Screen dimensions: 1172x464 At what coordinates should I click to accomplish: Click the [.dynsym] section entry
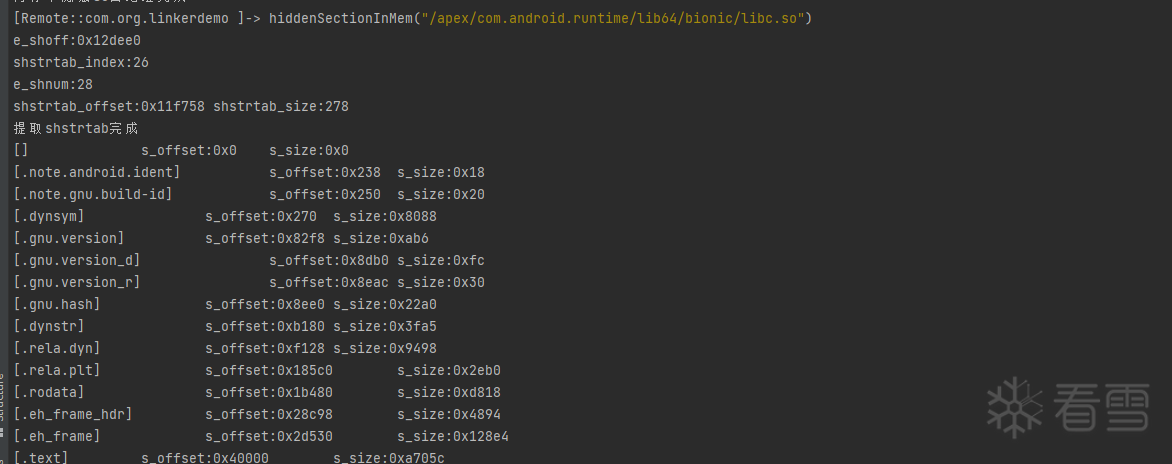[x=49, y=216]
